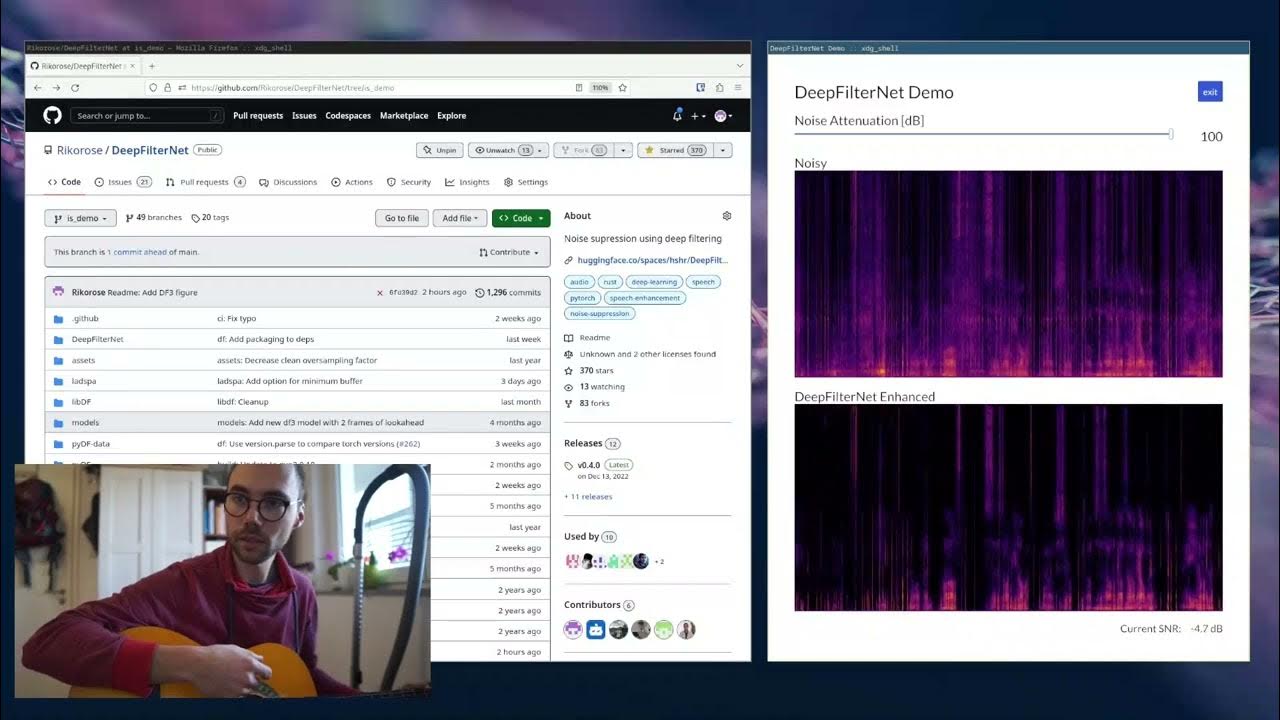Open the 49 branches link
Image resolution: width=1280 pixels, height=720 pixels.
(153, 218)
